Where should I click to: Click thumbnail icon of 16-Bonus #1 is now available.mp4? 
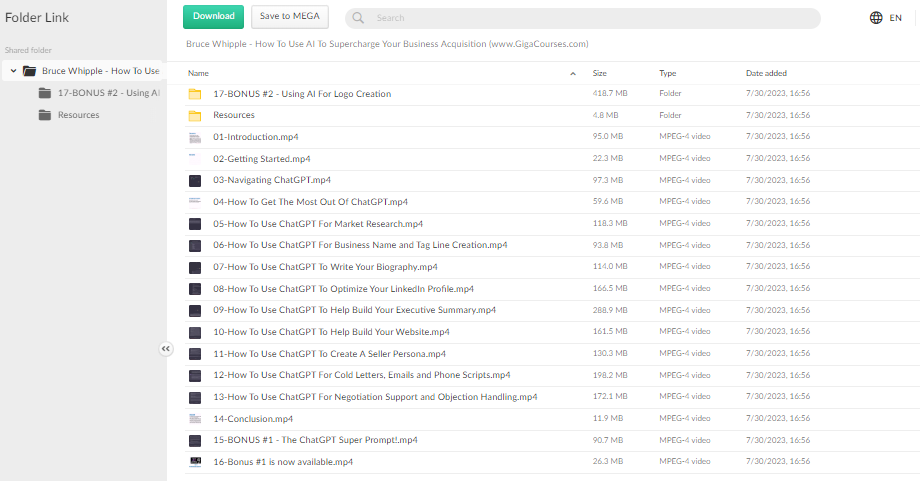(195, 462)
